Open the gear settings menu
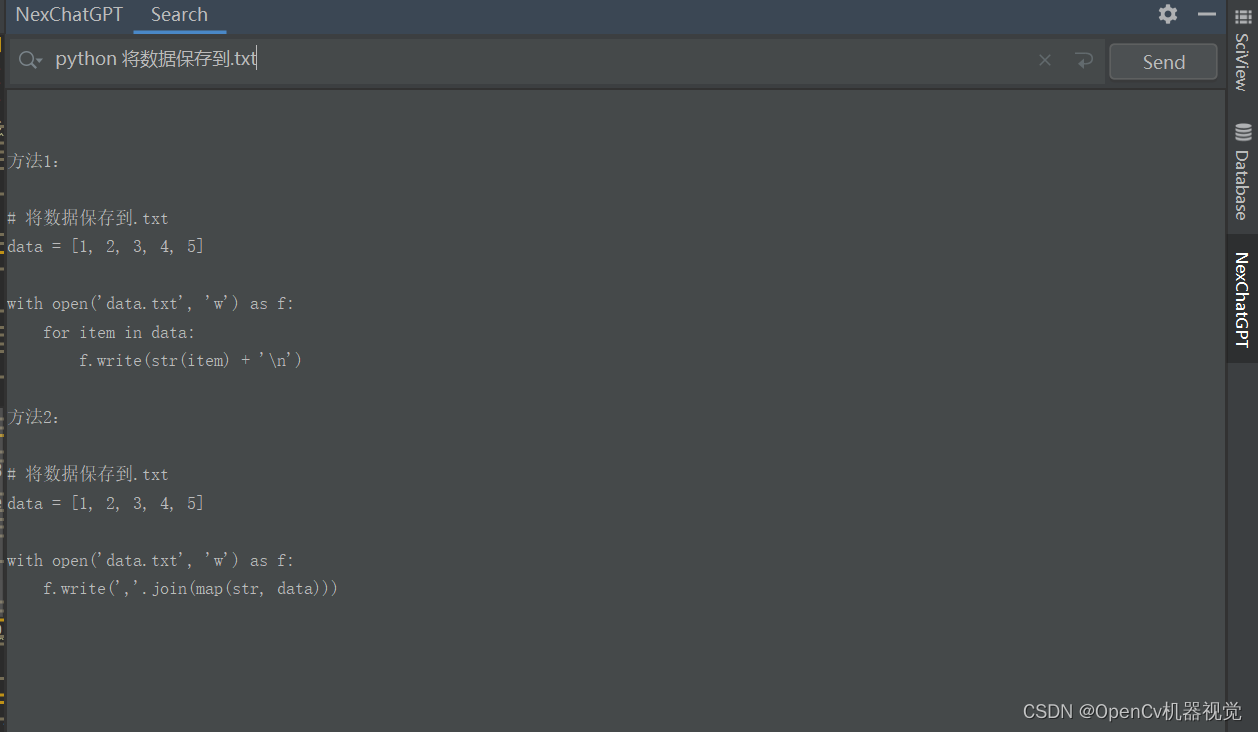Image resolution: width=1258 pixels, height=732 pixels. (1168, 14)
